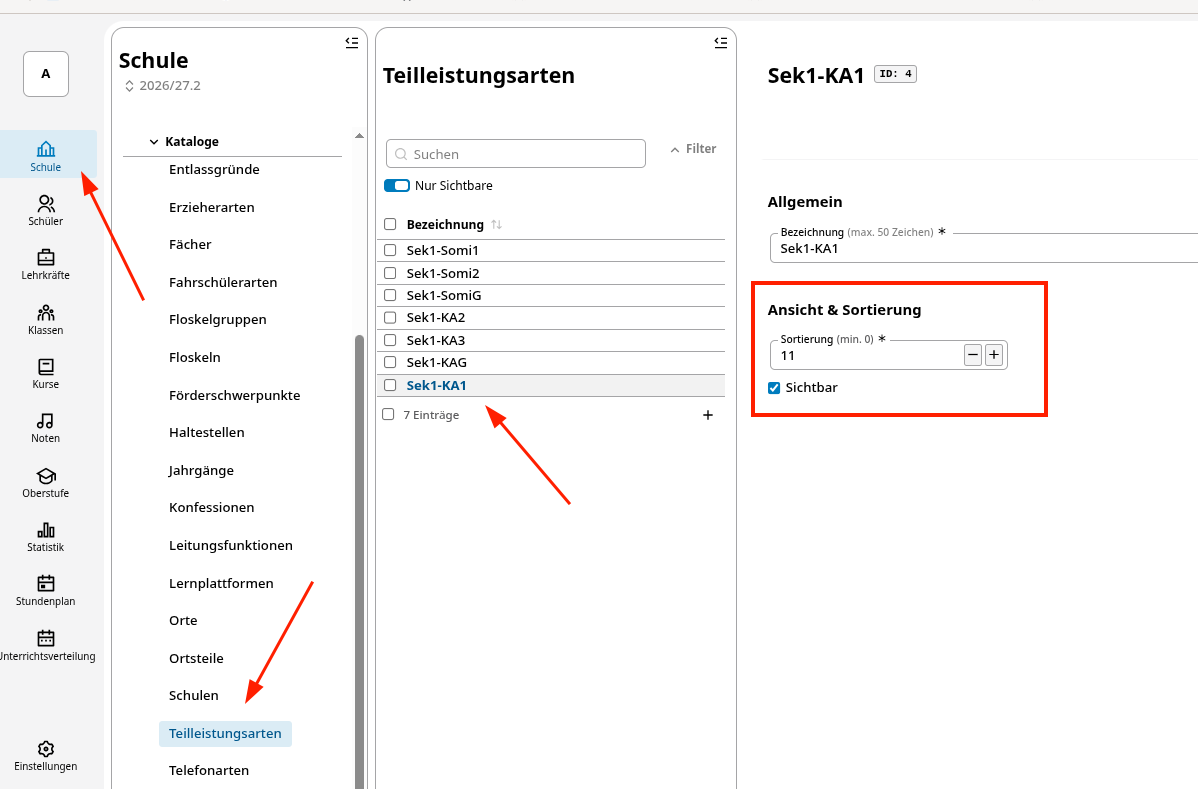
Task: Open the Unterrichtsverteilung calendar icon
Action: click(x=46, y=639)
